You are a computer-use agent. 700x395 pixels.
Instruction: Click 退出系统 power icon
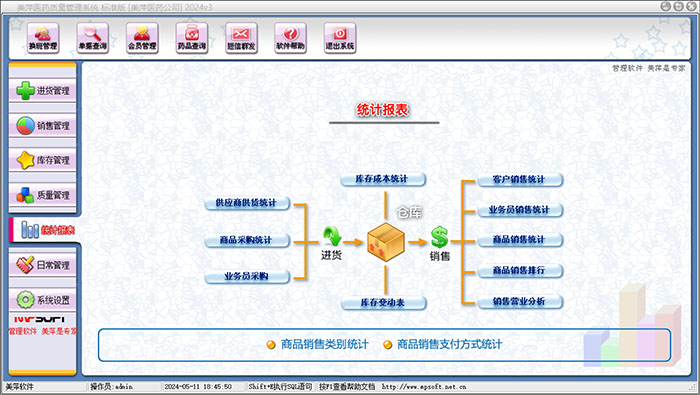pos(340,38)
